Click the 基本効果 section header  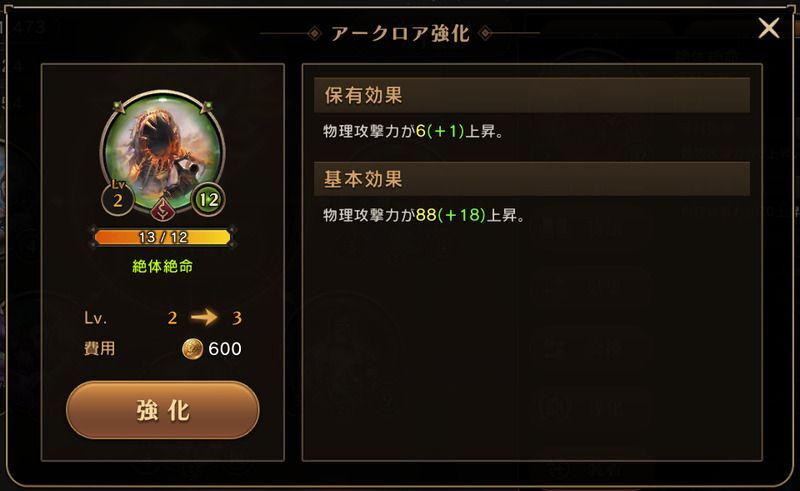click(532, 179)
